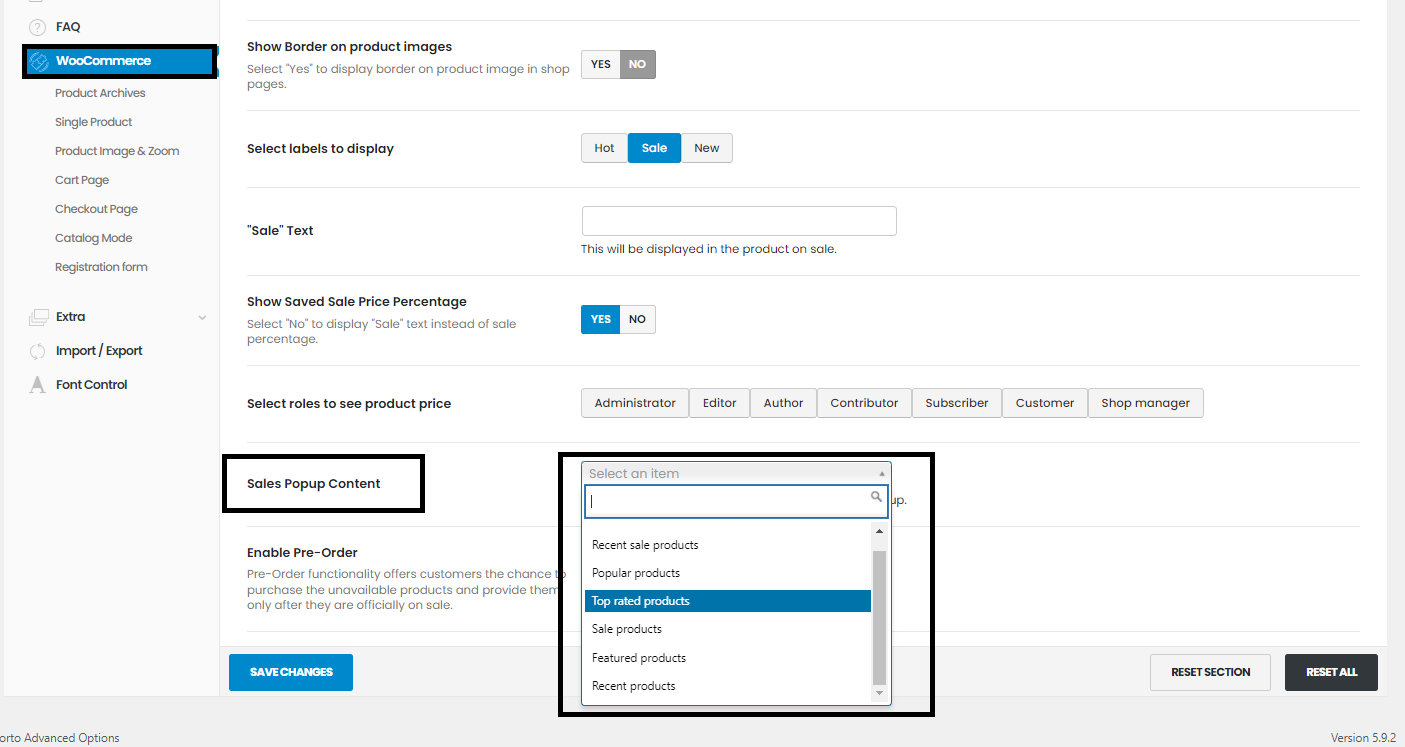Image resolution: width=1405 pixels, height=747 pixels.
Task: Open Product Archives submenu
Action: pos(100,93)
